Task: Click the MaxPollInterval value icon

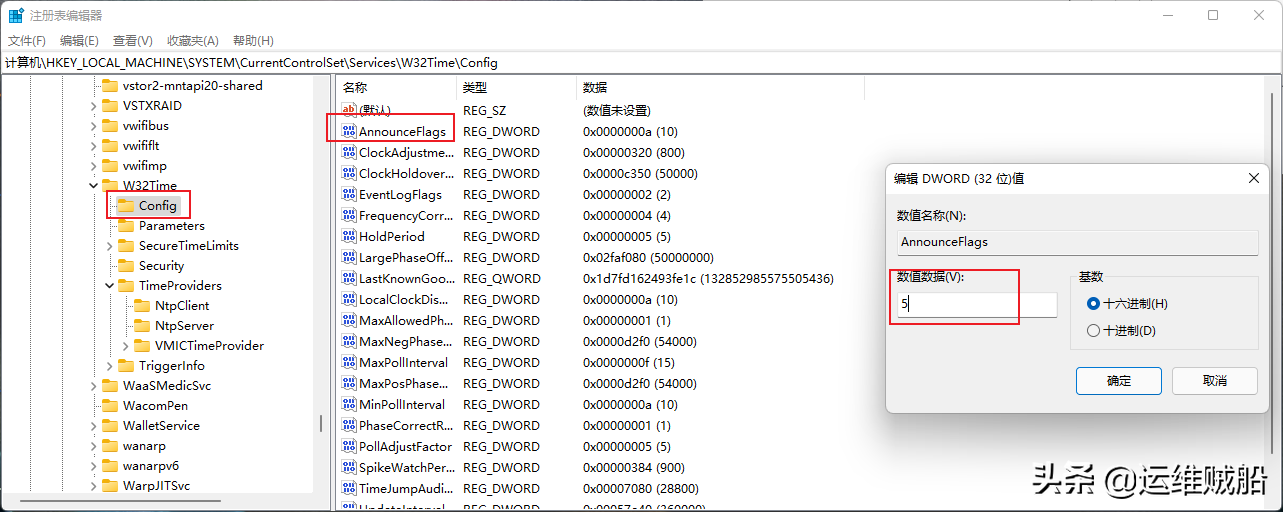Action: tap(349, 363)
